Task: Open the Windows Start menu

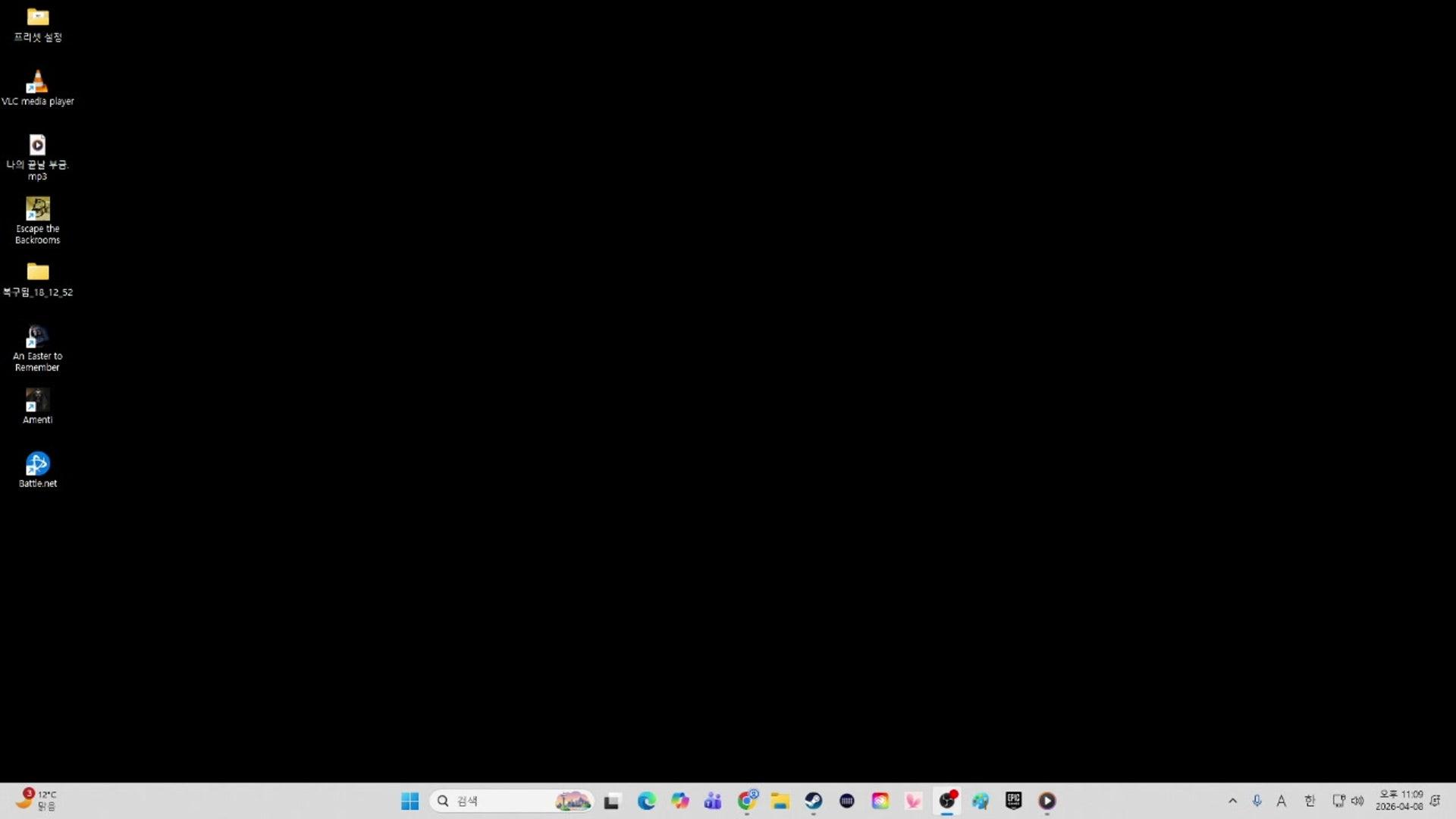Action: click(409, 801)
